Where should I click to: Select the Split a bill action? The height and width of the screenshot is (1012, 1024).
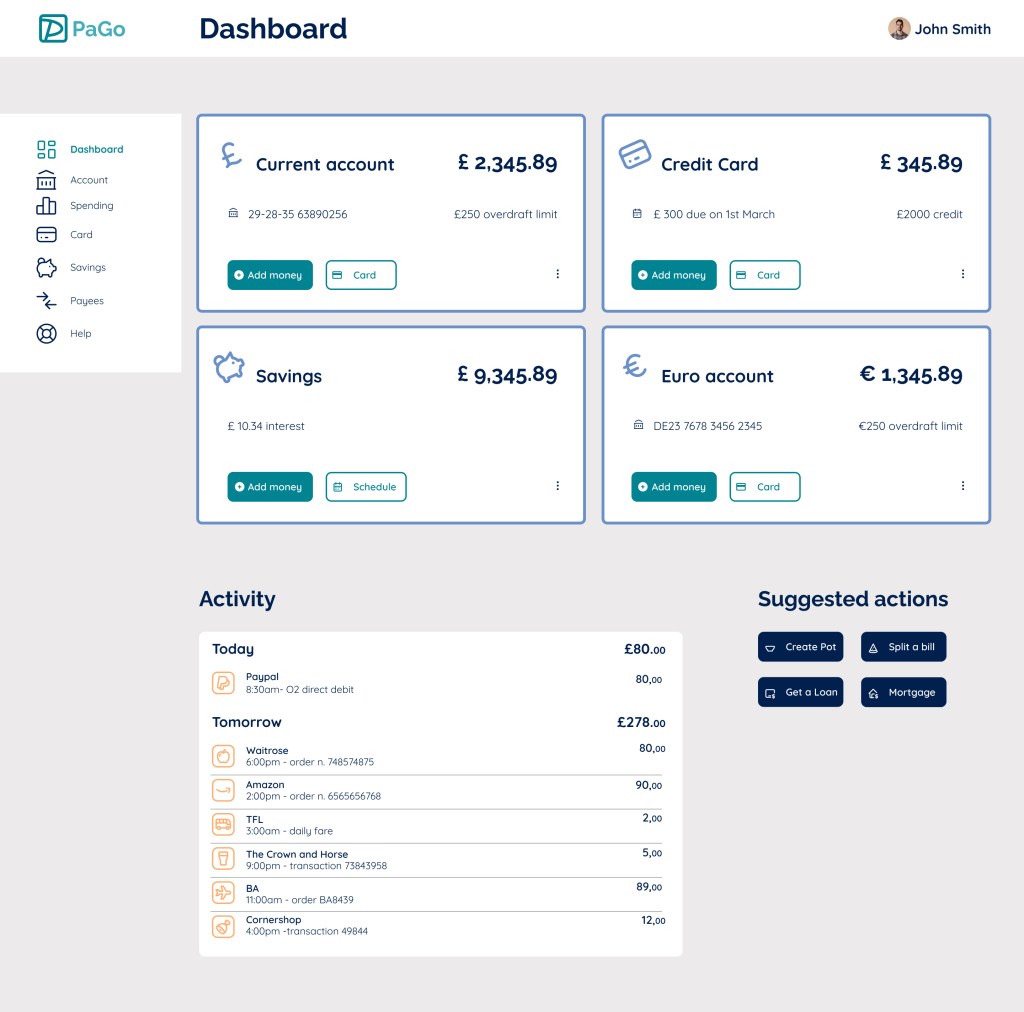point(903,646)
